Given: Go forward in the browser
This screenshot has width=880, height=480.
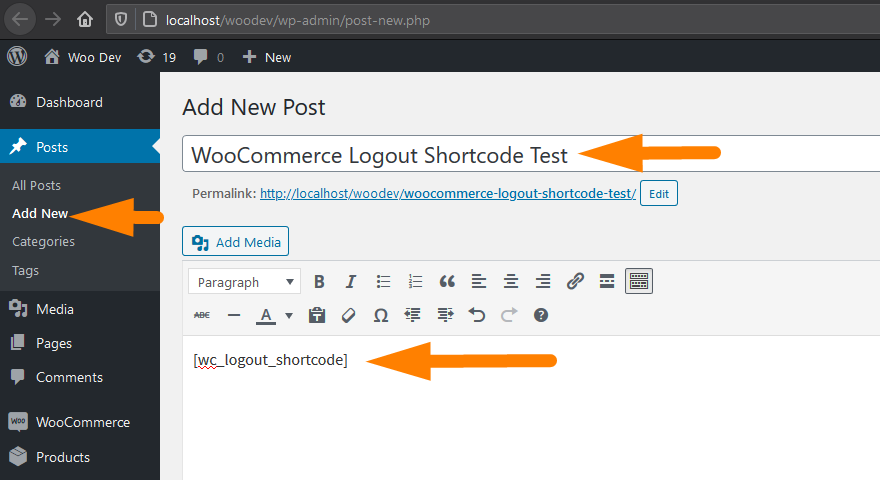Looking at the screenshot, I should (53, 20).
